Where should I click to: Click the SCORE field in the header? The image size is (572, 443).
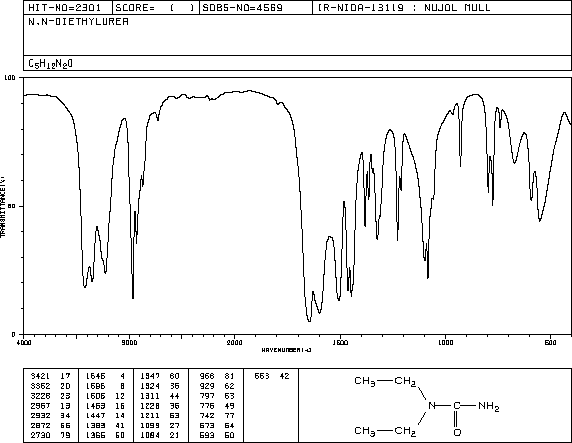[155, 8]
